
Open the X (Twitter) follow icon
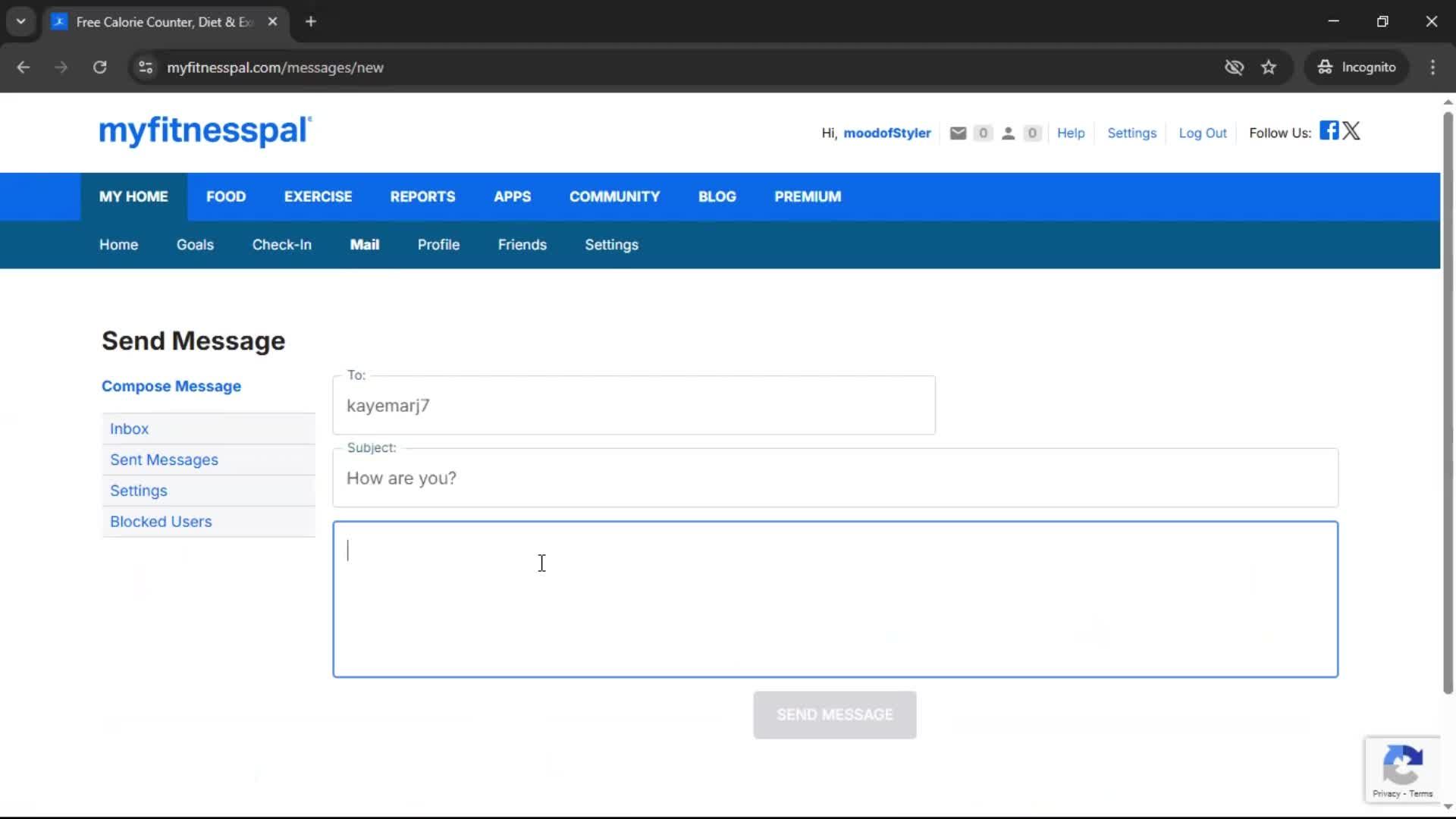[1351, 130]
